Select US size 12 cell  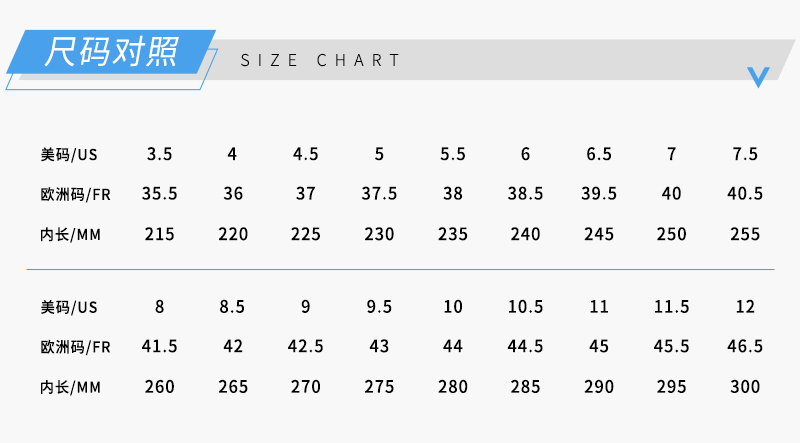pos(745,307)
